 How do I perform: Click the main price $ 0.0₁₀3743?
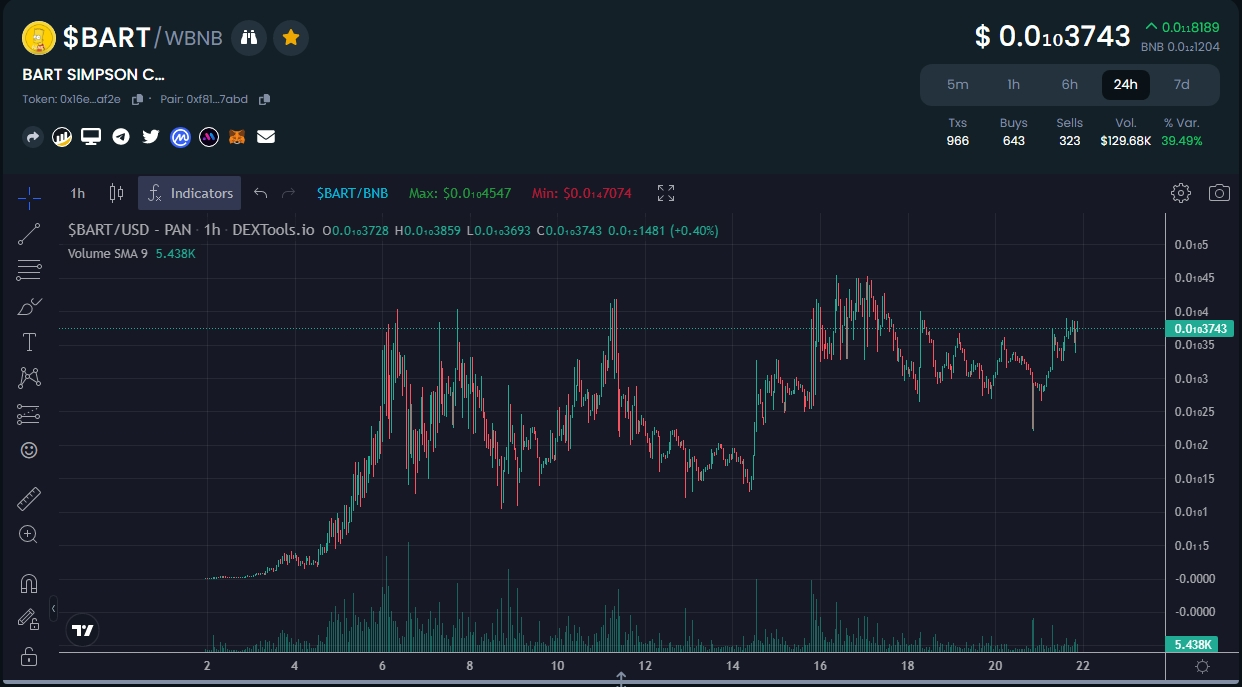(x=1053, y=37)
